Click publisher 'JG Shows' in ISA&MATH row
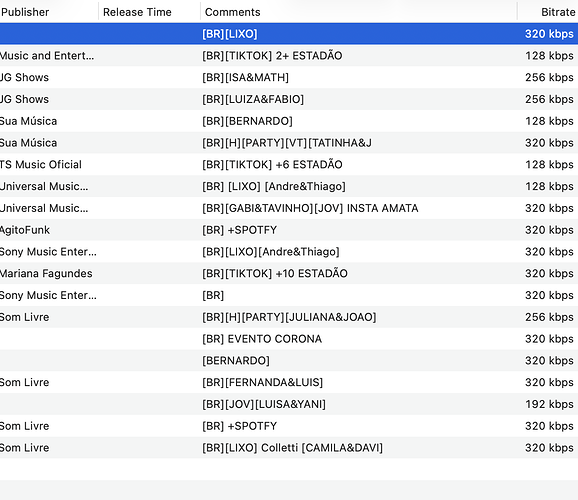This screenshot has width=578, height=500. click(24, 77)
